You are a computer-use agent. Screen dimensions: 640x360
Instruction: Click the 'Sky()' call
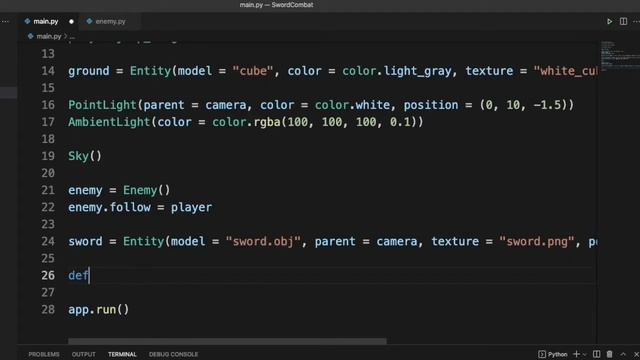click(85, 156)
